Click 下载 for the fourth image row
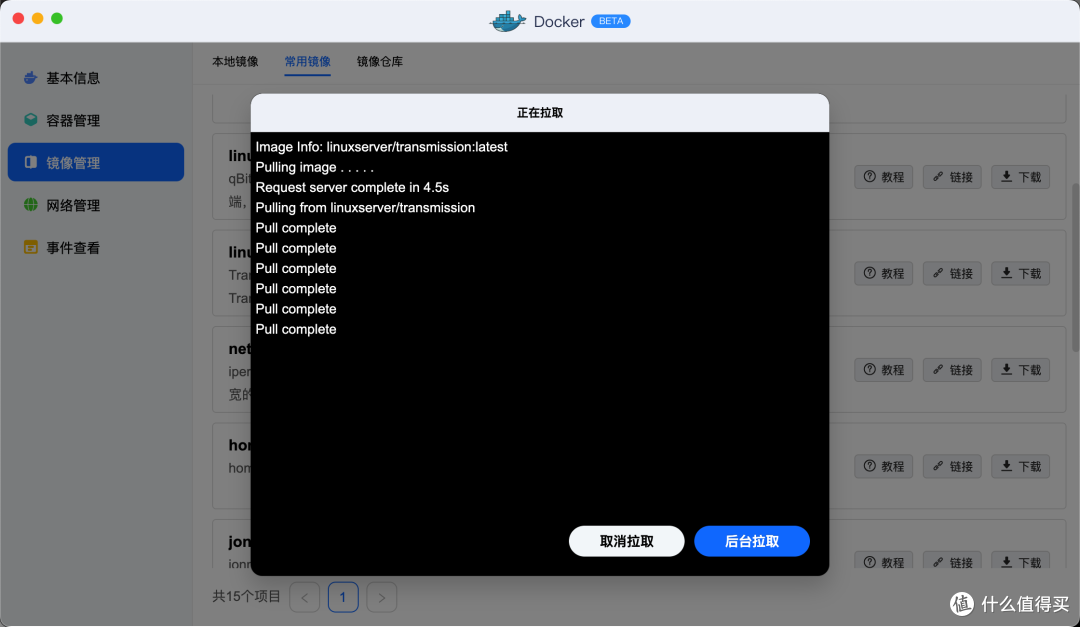The image size is (1080, 627). point(1020,466)
